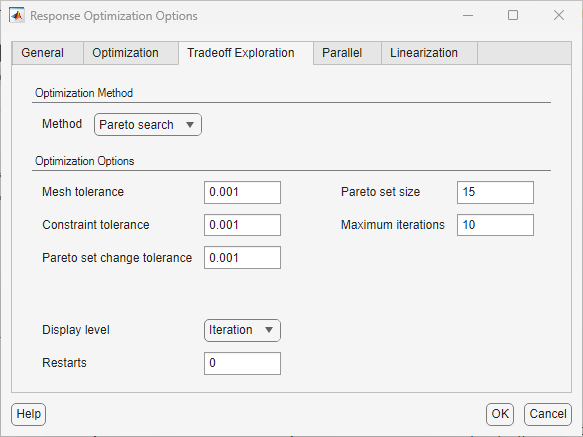The height and width of the screenshot is (437, 583).
Task: Open the Linearization tab
Action: [429, 53]
